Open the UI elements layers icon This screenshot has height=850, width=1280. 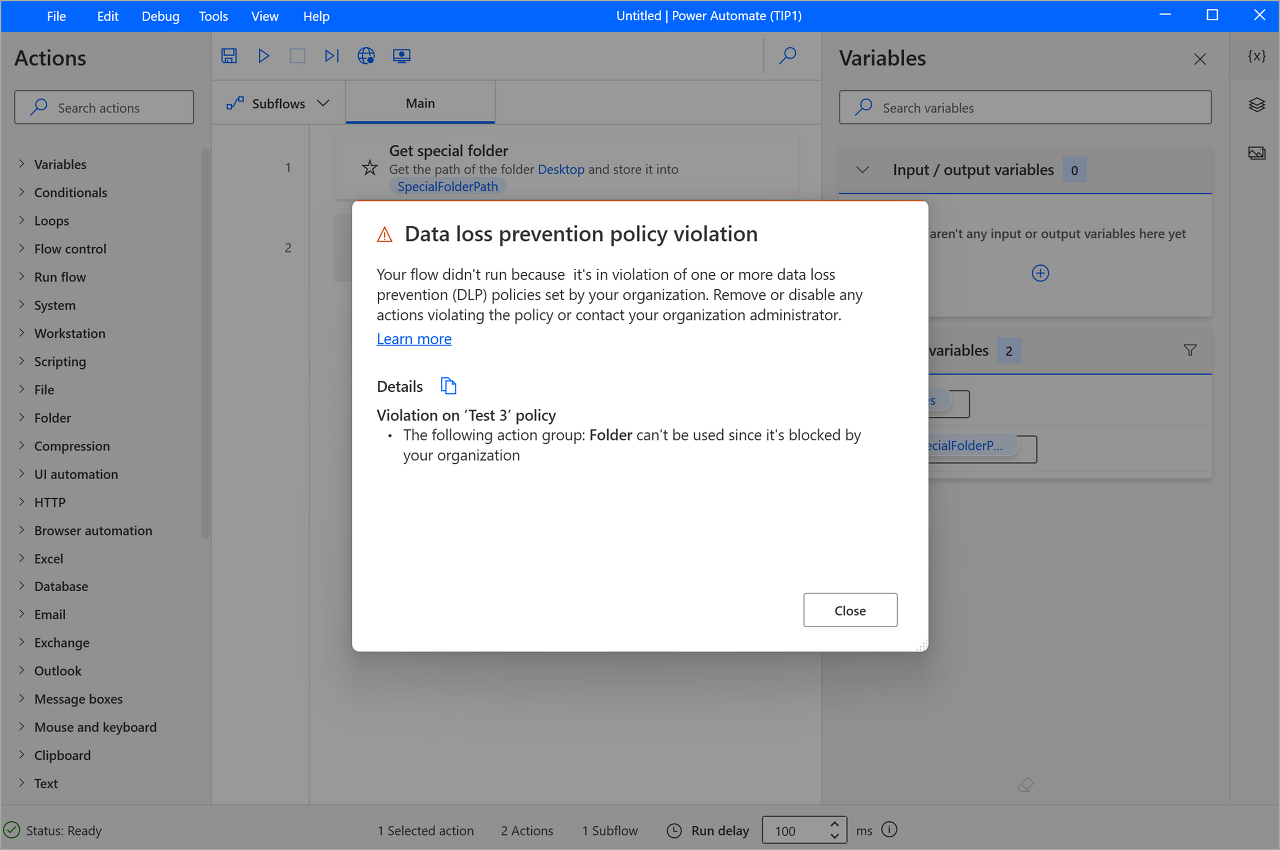(1257, 105)
